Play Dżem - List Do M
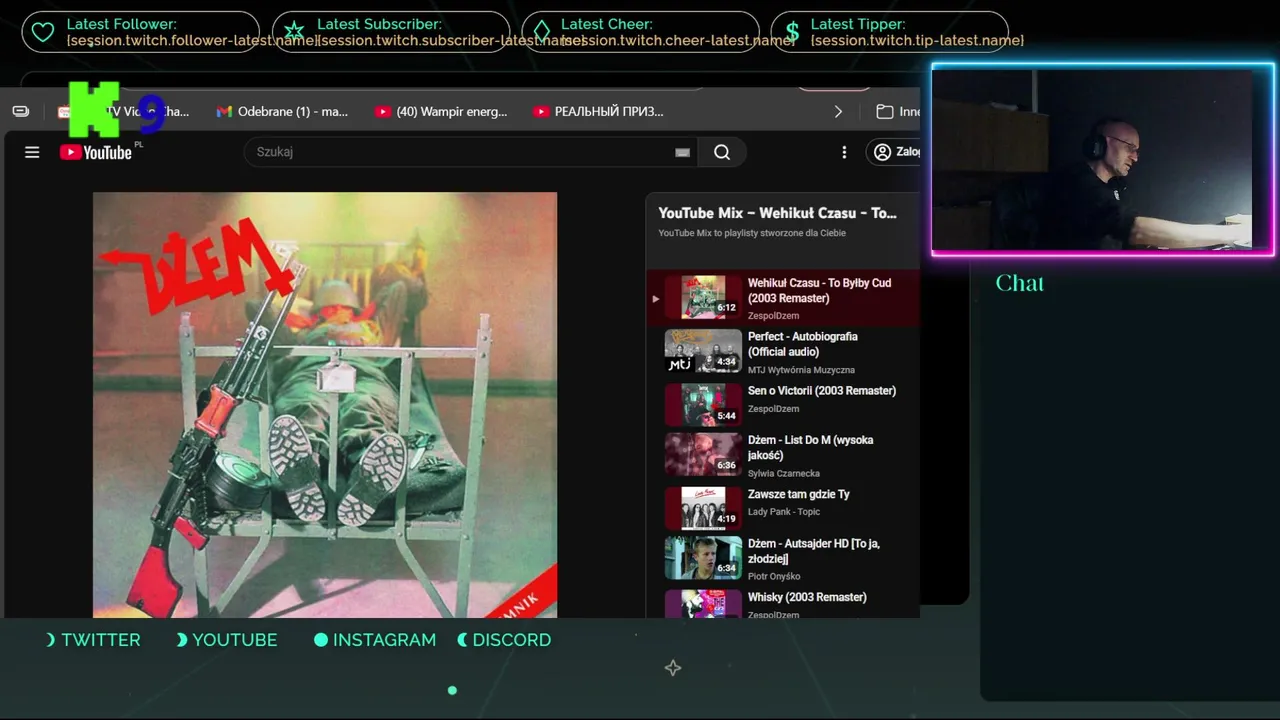Screen dimensions: 1280x720 coord(810,447)
